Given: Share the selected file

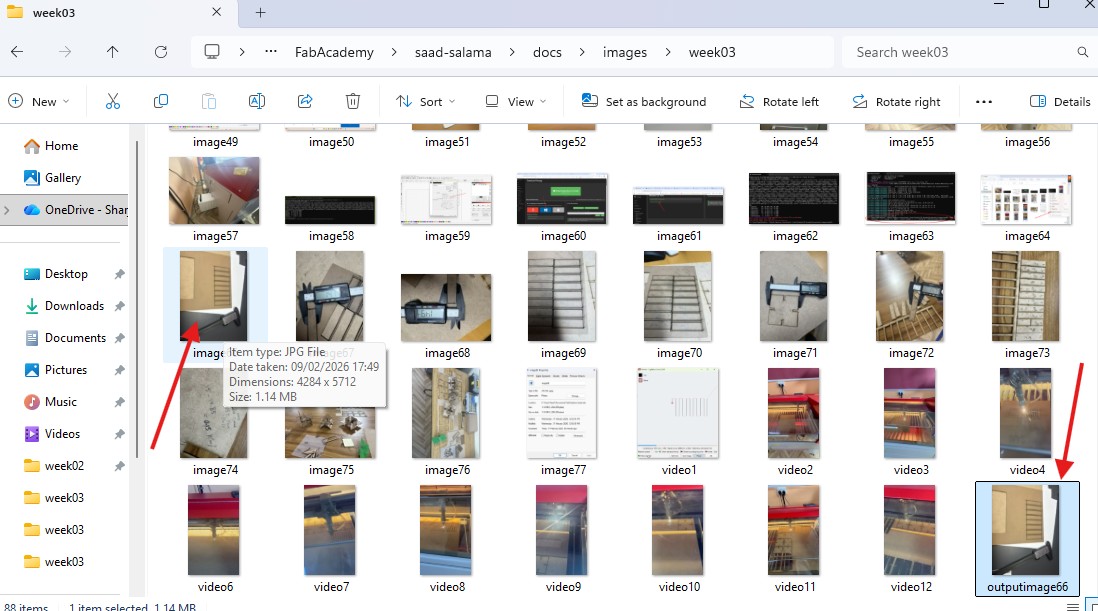Looking at the screenshot, I should [x=305, y=101].
